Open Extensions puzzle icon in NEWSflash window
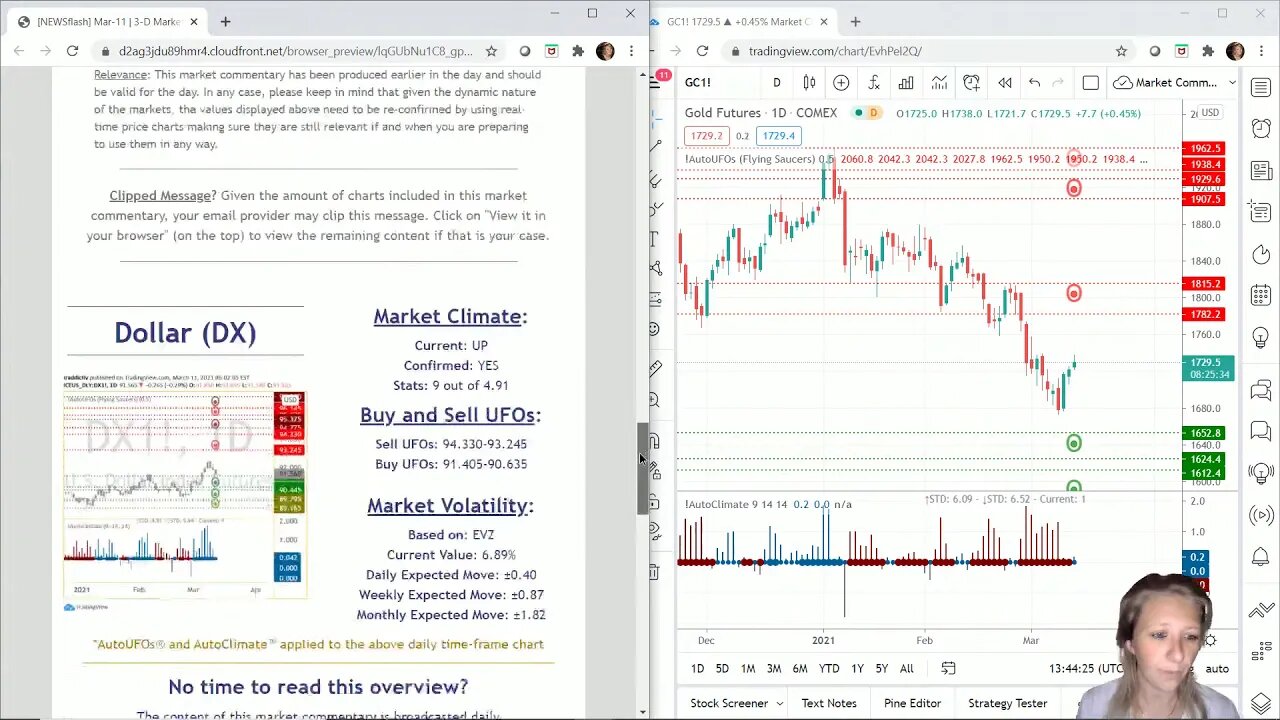This screenshot has height=720, width=1280. (578, 51)
